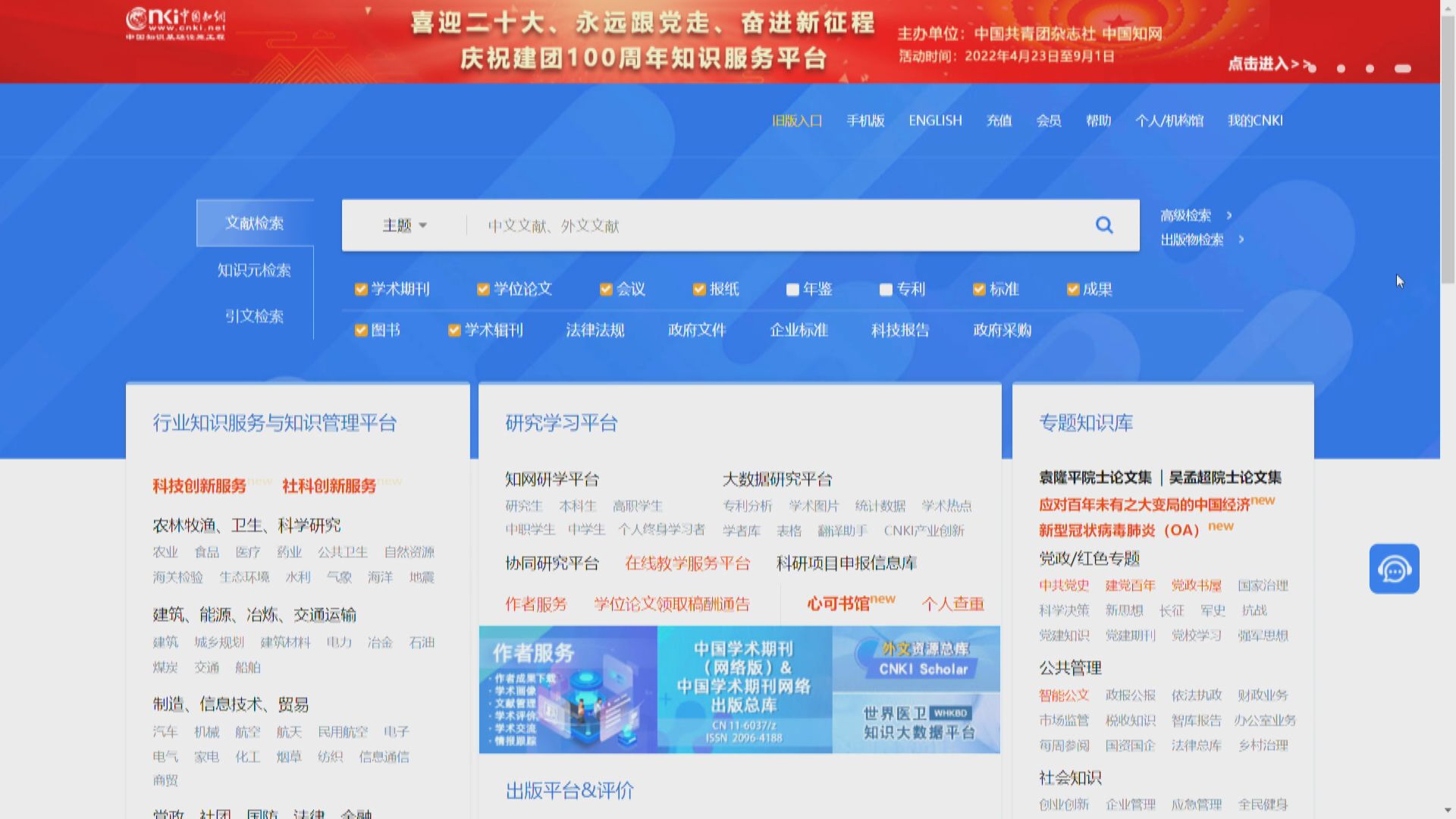The image size is (1456, 819).
Task: Uncheck the 图书 option
Action: 359,330
